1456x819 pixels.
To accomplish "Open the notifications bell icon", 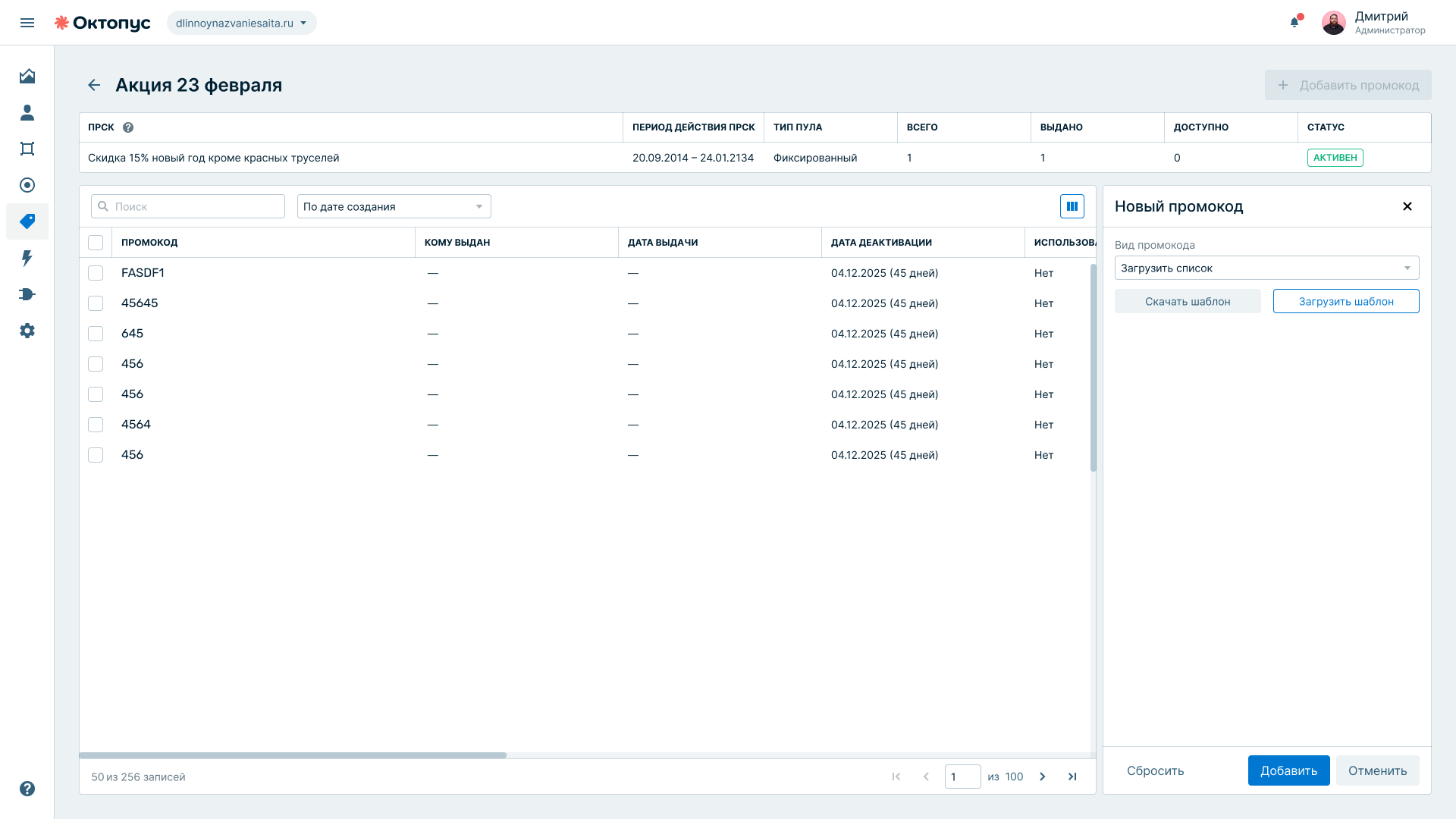I will click(1295, 22).
